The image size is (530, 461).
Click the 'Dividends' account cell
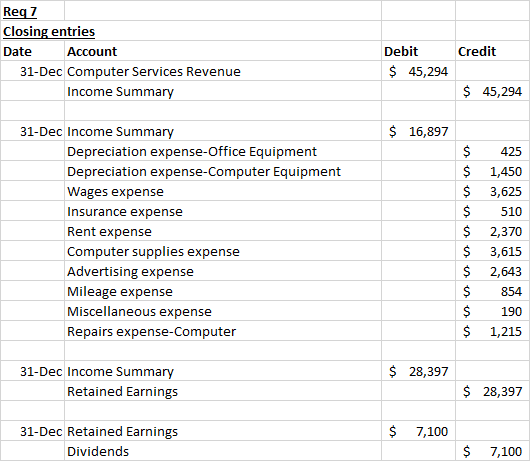pyautogui.click(x=223, y=451)
